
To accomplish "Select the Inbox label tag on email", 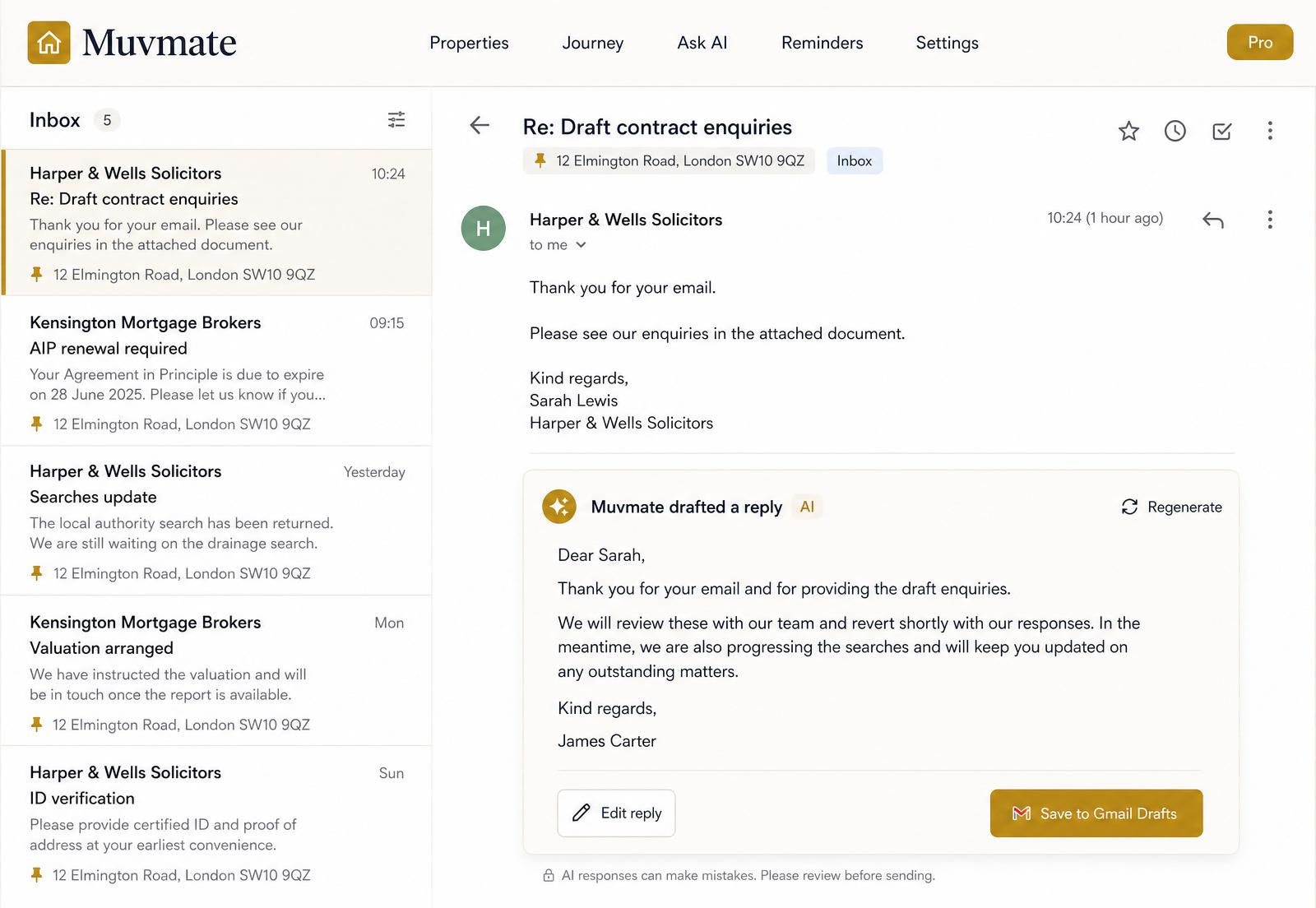I will coord(855,161).
